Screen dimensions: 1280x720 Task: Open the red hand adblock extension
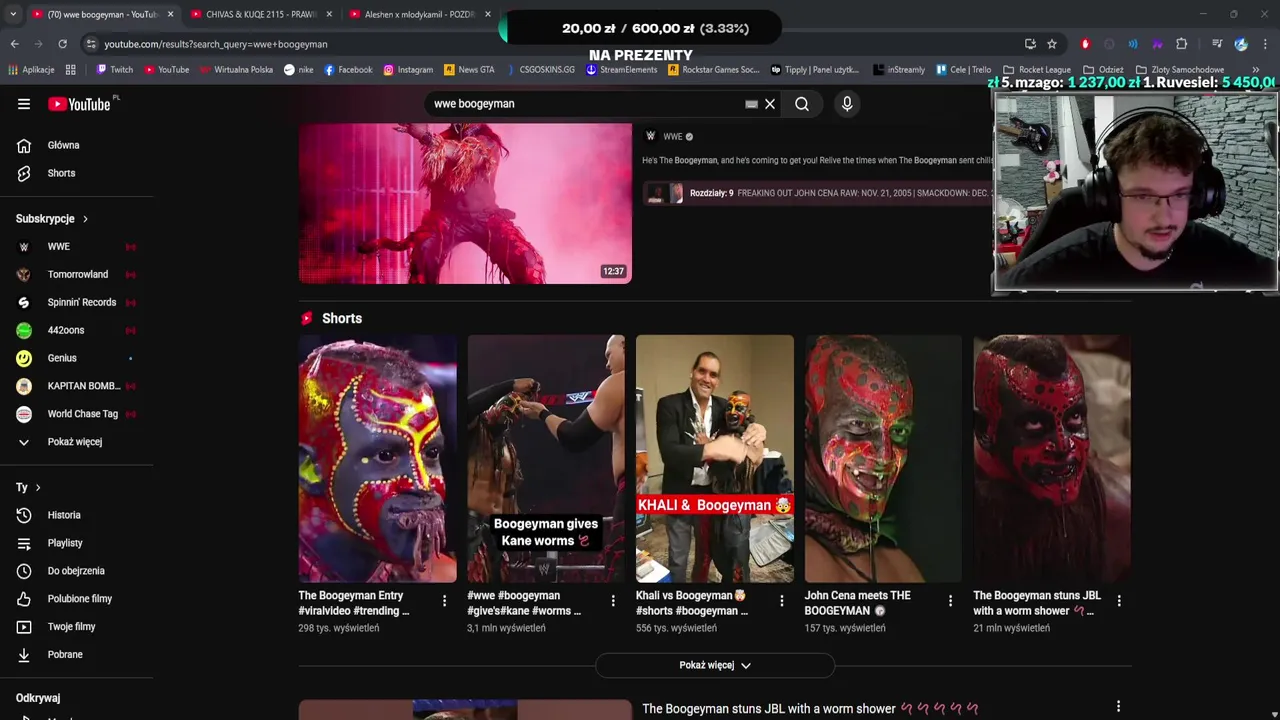click(1085, 44)
